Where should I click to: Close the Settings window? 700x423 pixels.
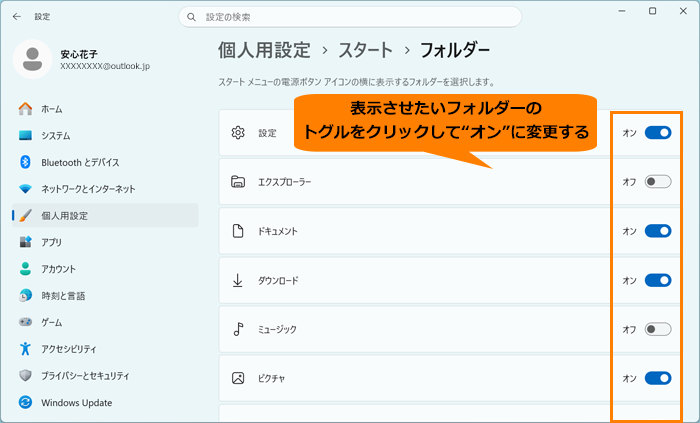coord(683,11)
